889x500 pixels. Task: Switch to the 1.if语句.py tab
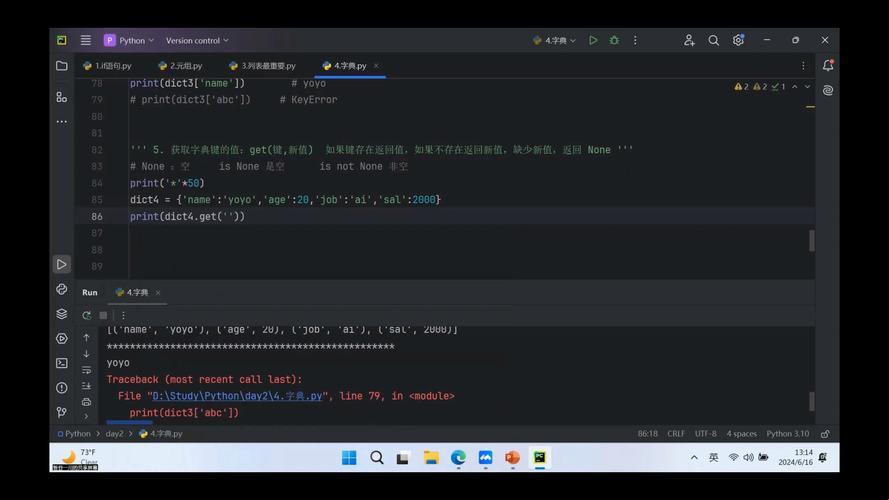pyautogui.click(x=107, y=66)
